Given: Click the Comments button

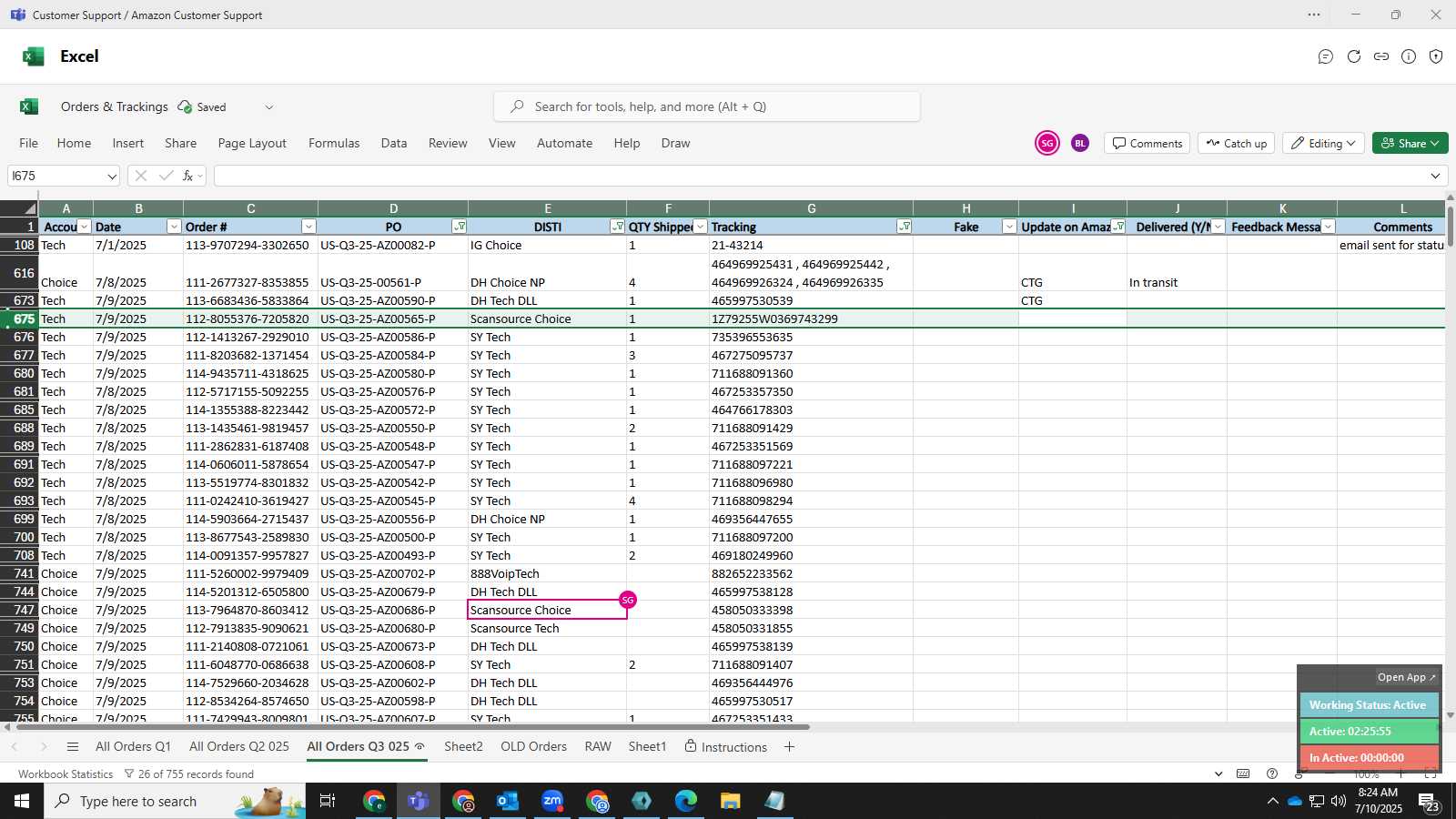Looking at the screenshot, I should [1148, 143].
